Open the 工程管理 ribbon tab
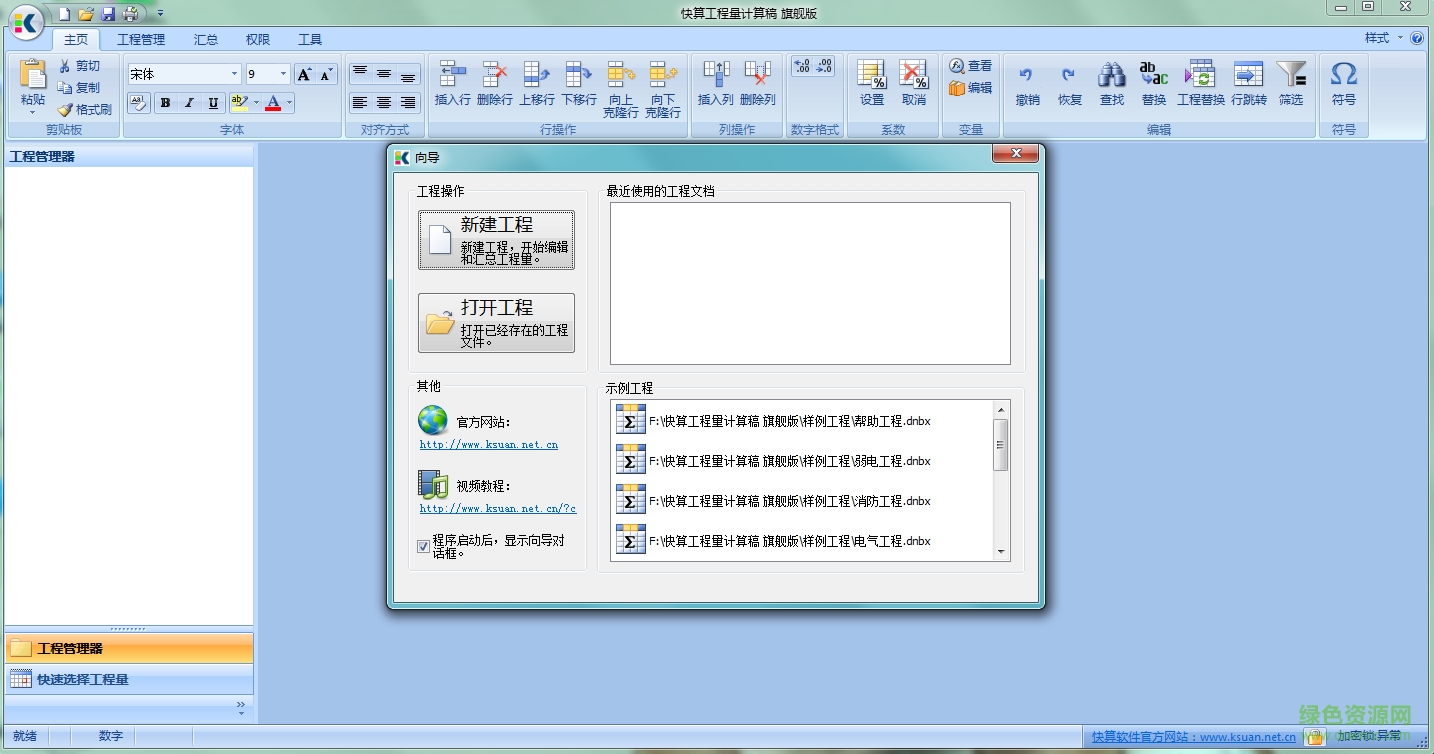This screenshot has width=1434, height=754. pyautogui.click(x=141, y=40)
